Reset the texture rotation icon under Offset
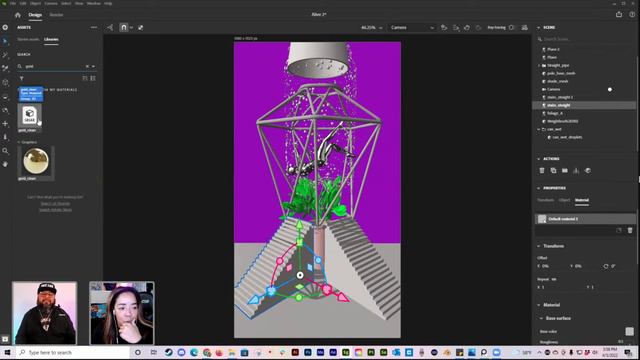640x360 pixels. pyautogui.click(x=606, y=266)
